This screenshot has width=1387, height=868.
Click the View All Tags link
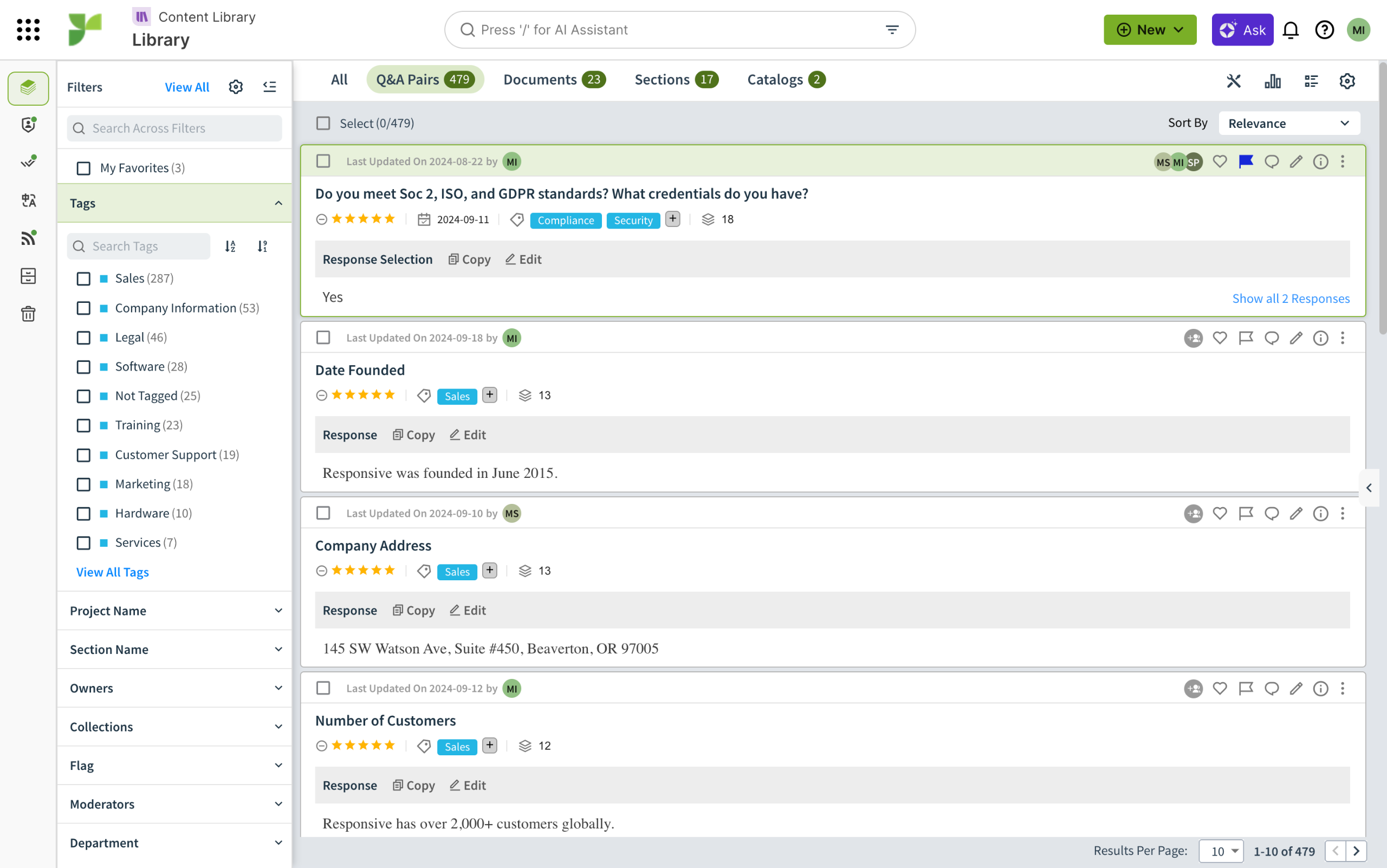[x=113, y=572]
